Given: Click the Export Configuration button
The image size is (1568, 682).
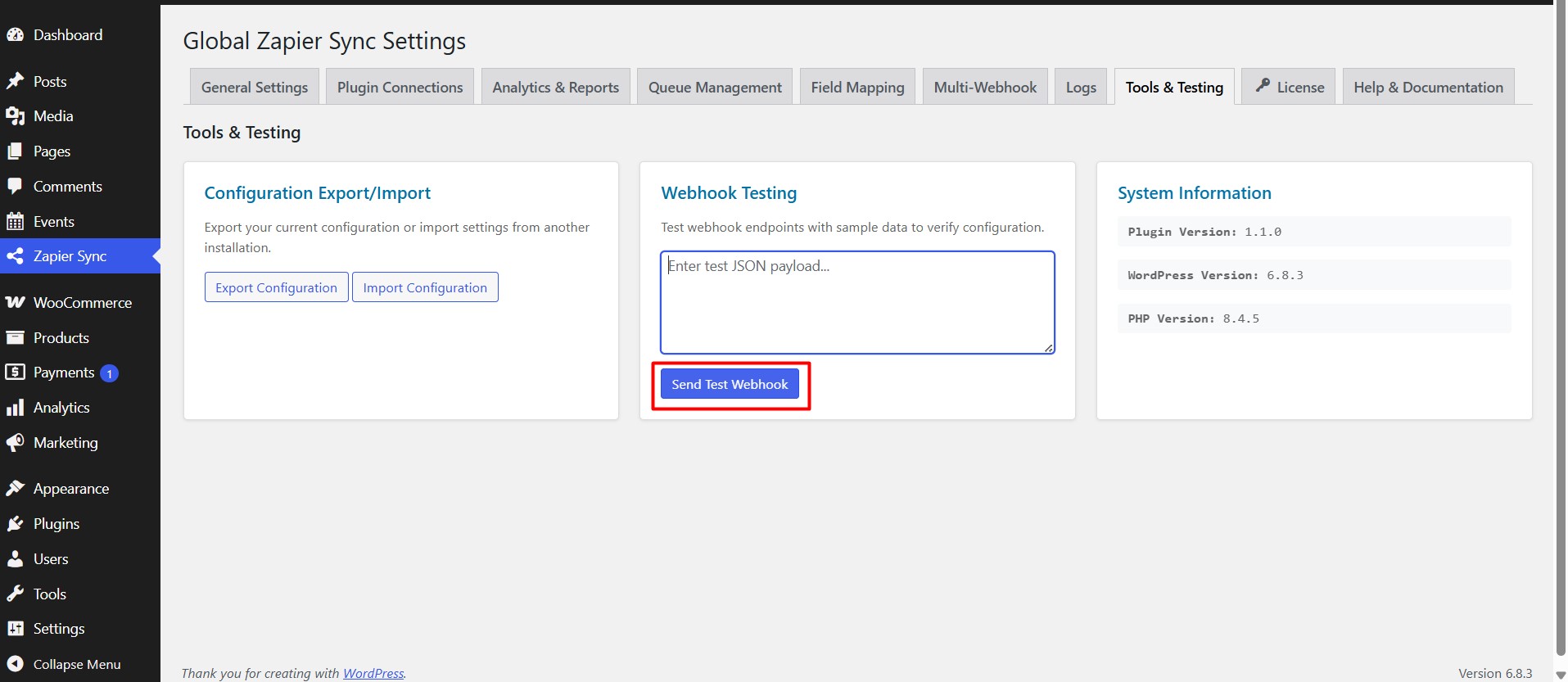Looking at the screenshot, I should click(276, 287).
